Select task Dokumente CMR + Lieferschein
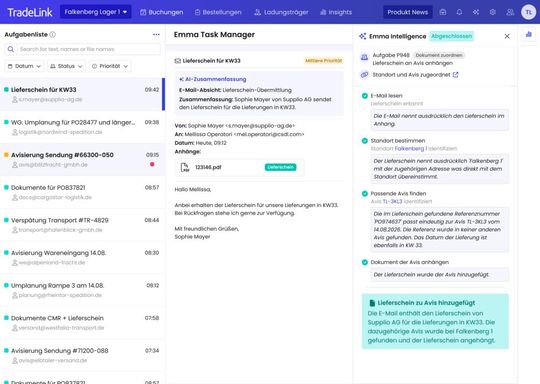This screenshot has width=540, height=384. click(x=82, y=323)
